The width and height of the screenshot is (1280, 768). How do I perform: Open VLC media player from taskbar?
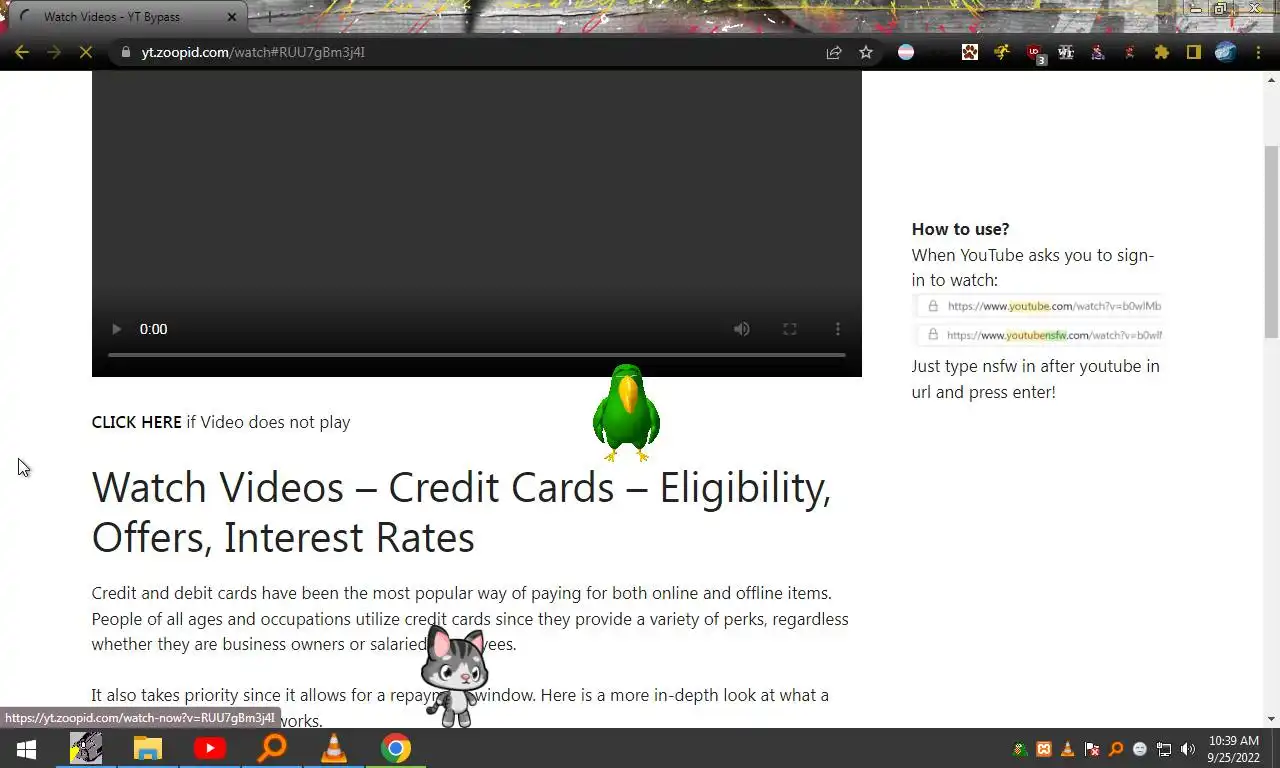coord(334,748)
